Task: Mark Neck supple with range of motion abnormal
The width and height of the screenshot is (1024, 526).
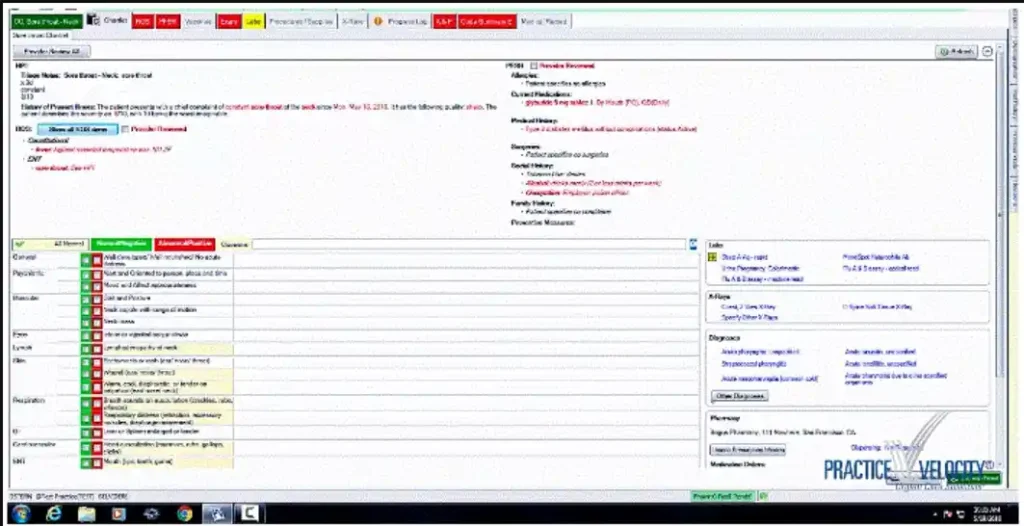Action: 97,310
